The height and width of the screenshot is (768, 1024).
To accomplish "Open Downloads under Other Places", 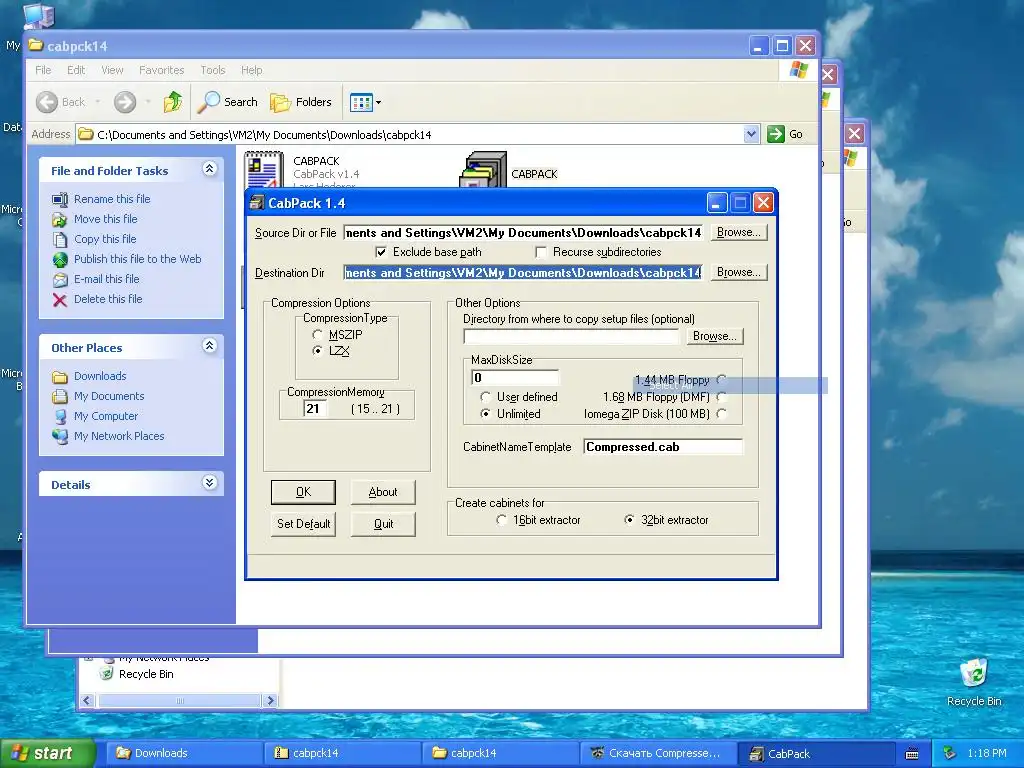I will tap(100, 376).
